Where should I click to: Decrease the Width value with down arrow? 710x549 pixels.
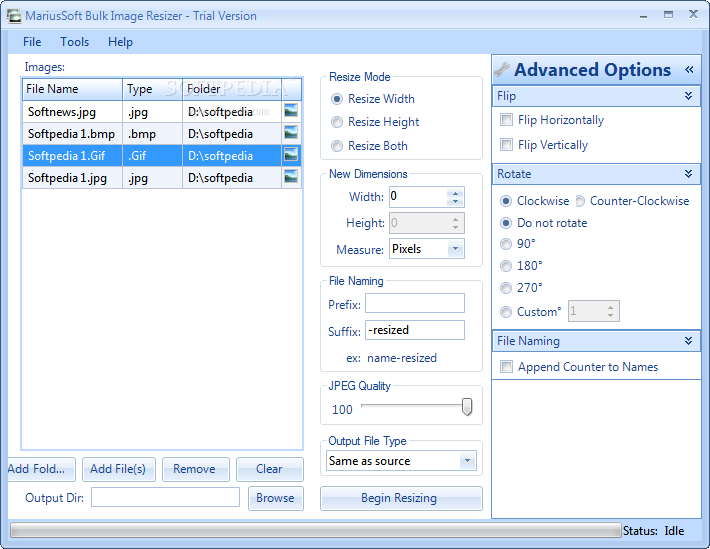tap(456, 201)
